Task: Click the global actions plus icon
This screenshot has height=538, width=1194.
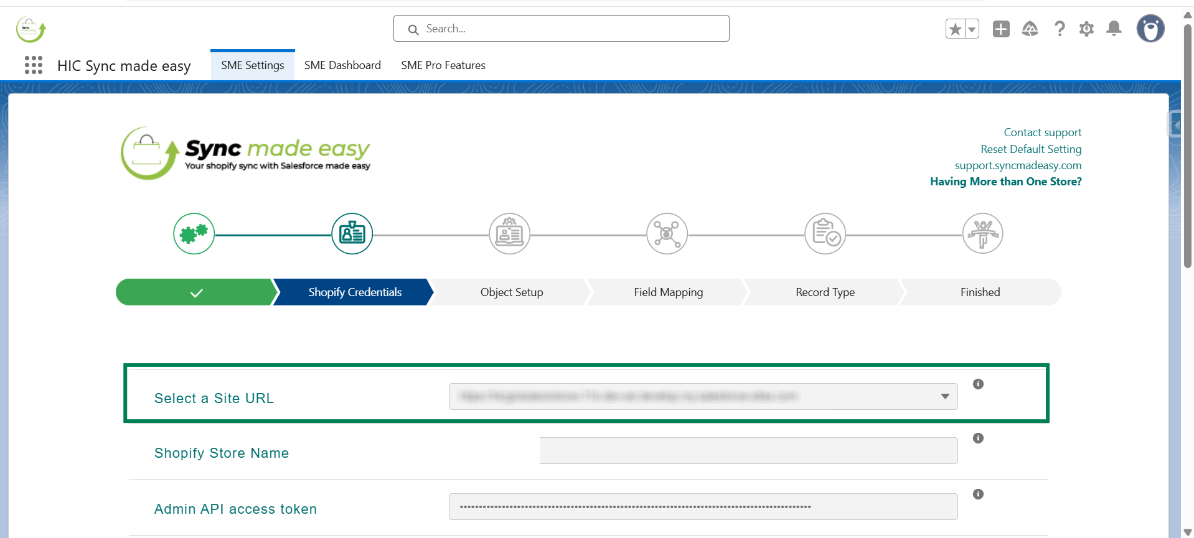Action: [1001, 29]
